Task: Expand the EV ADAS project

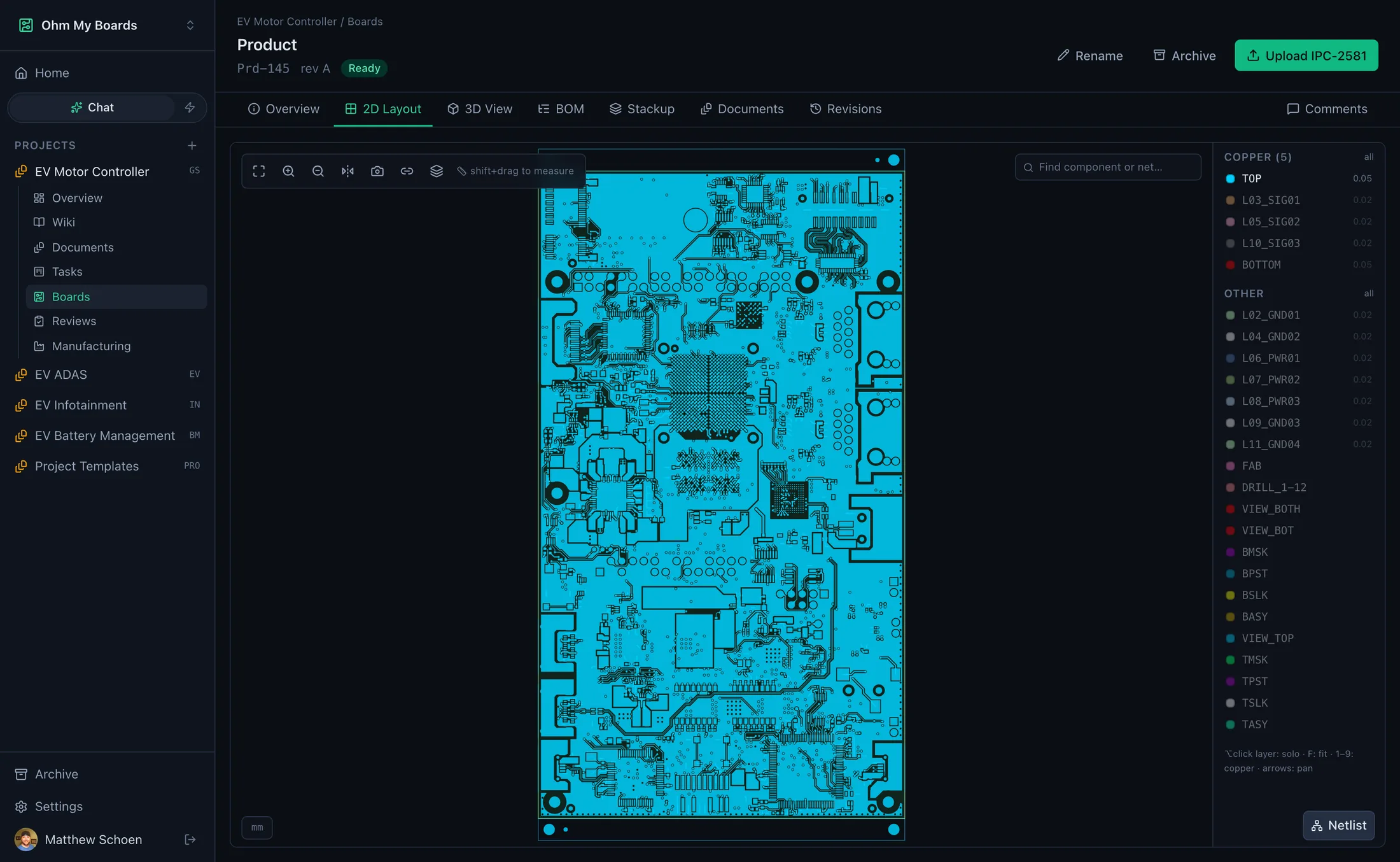Action: tap(107, 375)
